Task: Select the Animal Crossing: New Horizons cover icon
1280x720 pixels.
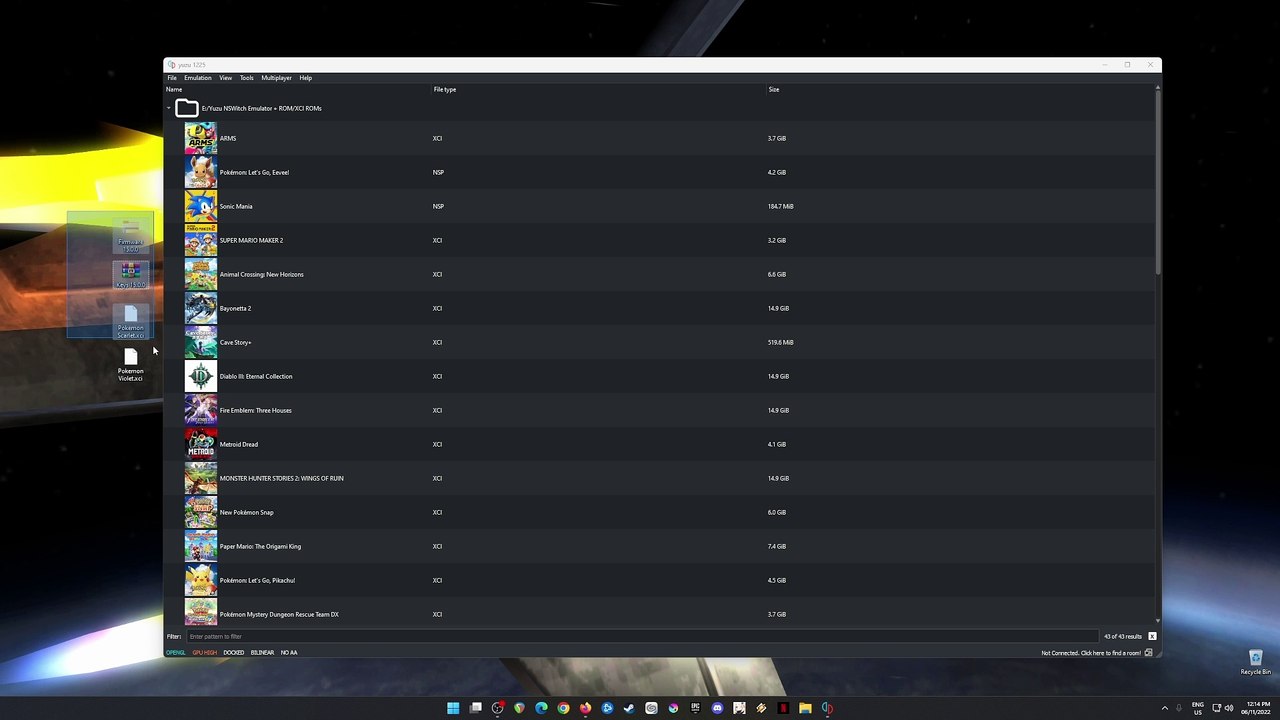Action: coord(200,274)
